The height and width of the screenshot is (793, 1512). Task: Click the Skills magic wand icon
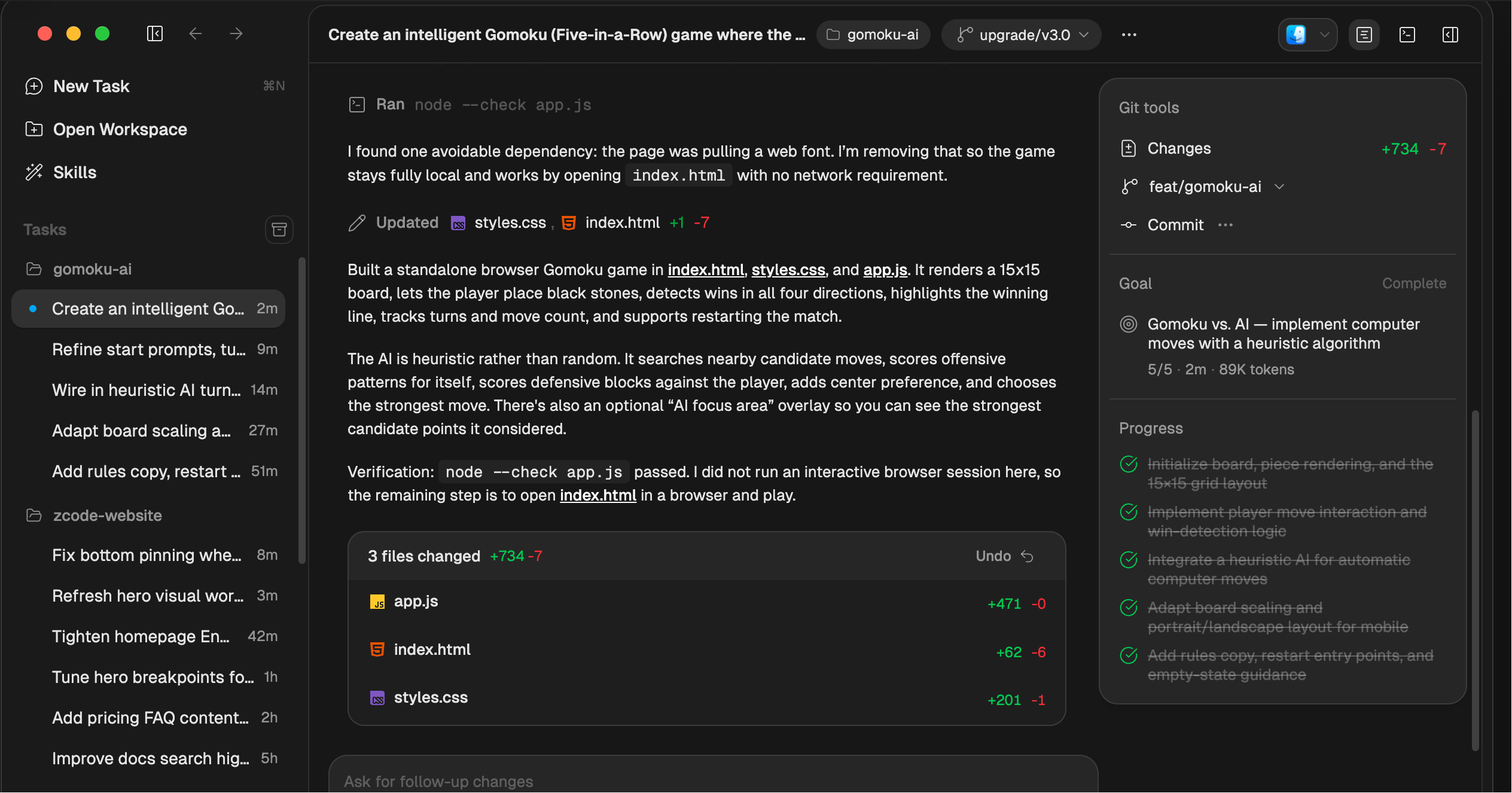pyautogui.click(x=34, y=172)
